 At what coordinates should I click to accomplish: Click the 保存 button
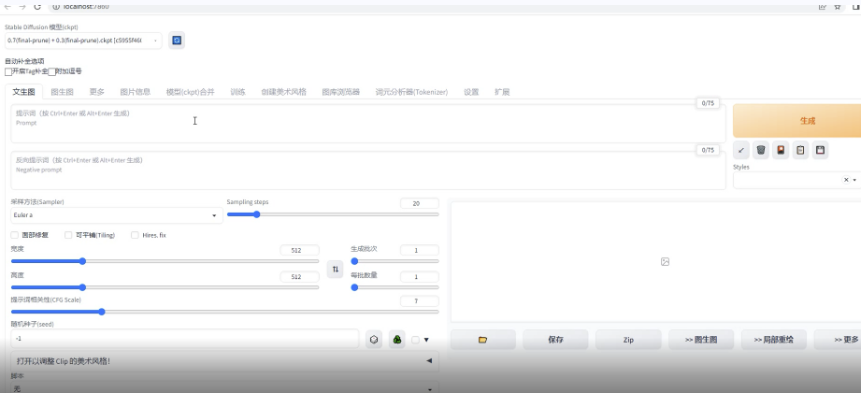(x=556, y=340)
